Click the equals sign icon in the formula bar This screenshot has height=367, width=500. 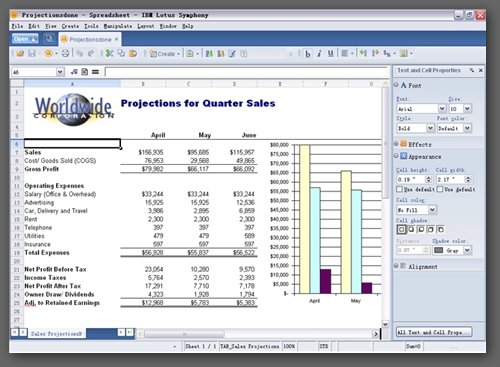95,72
